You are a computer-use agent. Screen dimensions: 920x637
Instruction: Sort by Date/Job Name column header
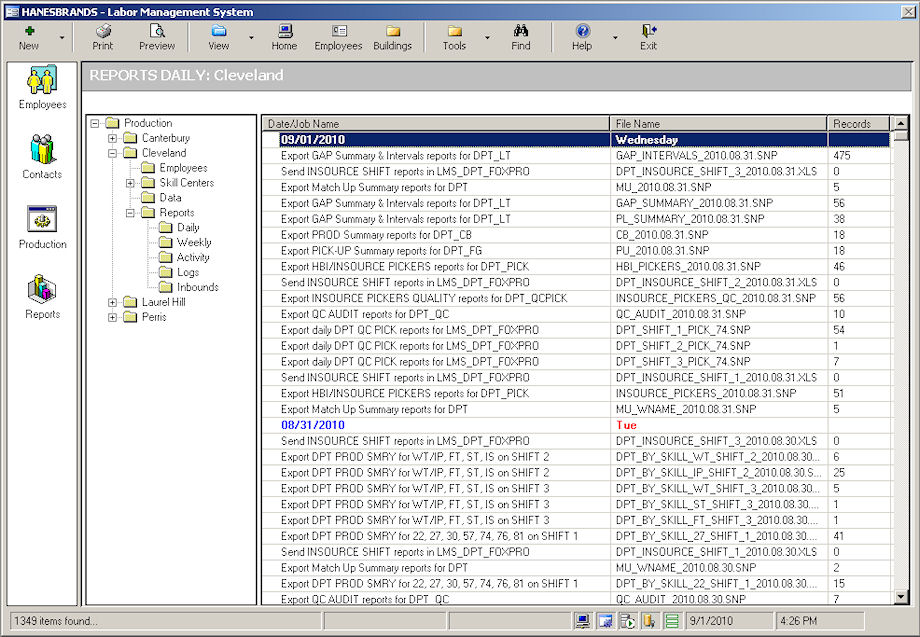tap(436, 124)
